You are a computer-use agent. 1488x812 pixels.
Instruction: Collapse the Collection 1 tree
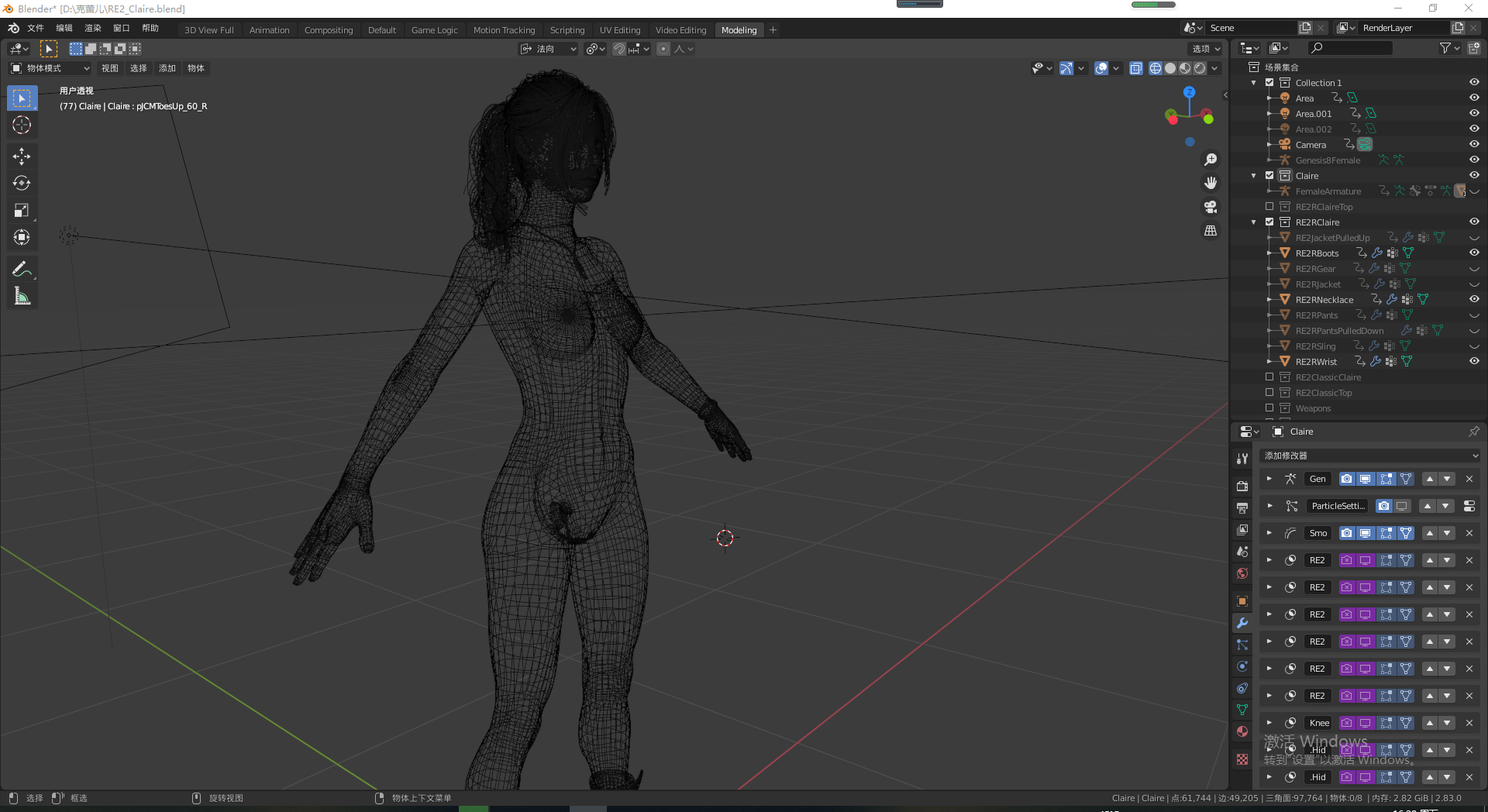click(1254, 83)
